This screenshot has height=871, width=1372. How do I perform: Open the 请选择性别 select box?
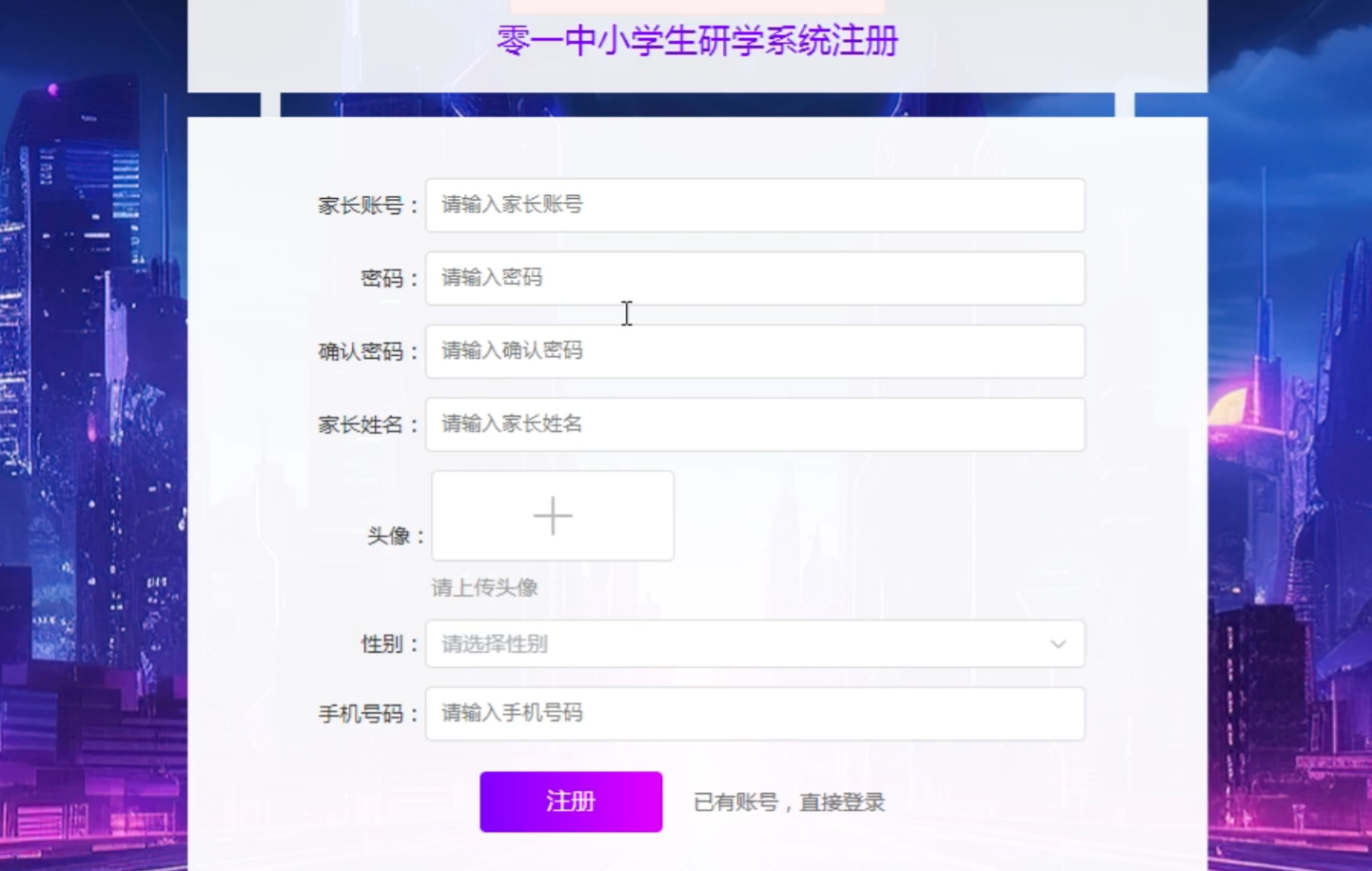tap(742, 644)
